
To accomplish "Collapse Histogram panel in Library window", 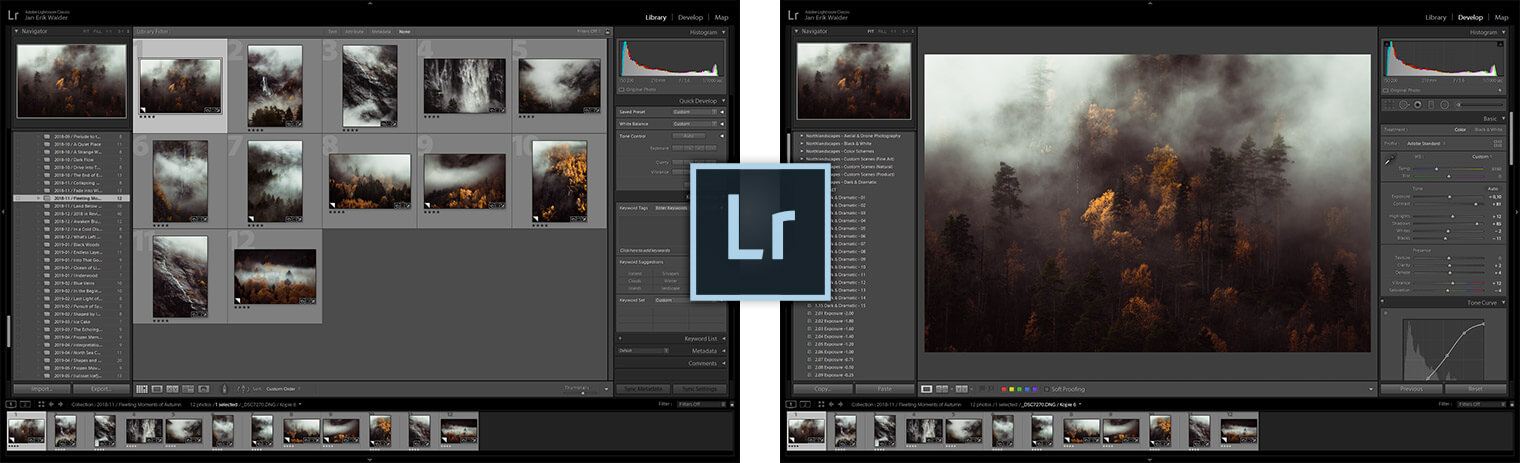I will (x=723, y=32).
